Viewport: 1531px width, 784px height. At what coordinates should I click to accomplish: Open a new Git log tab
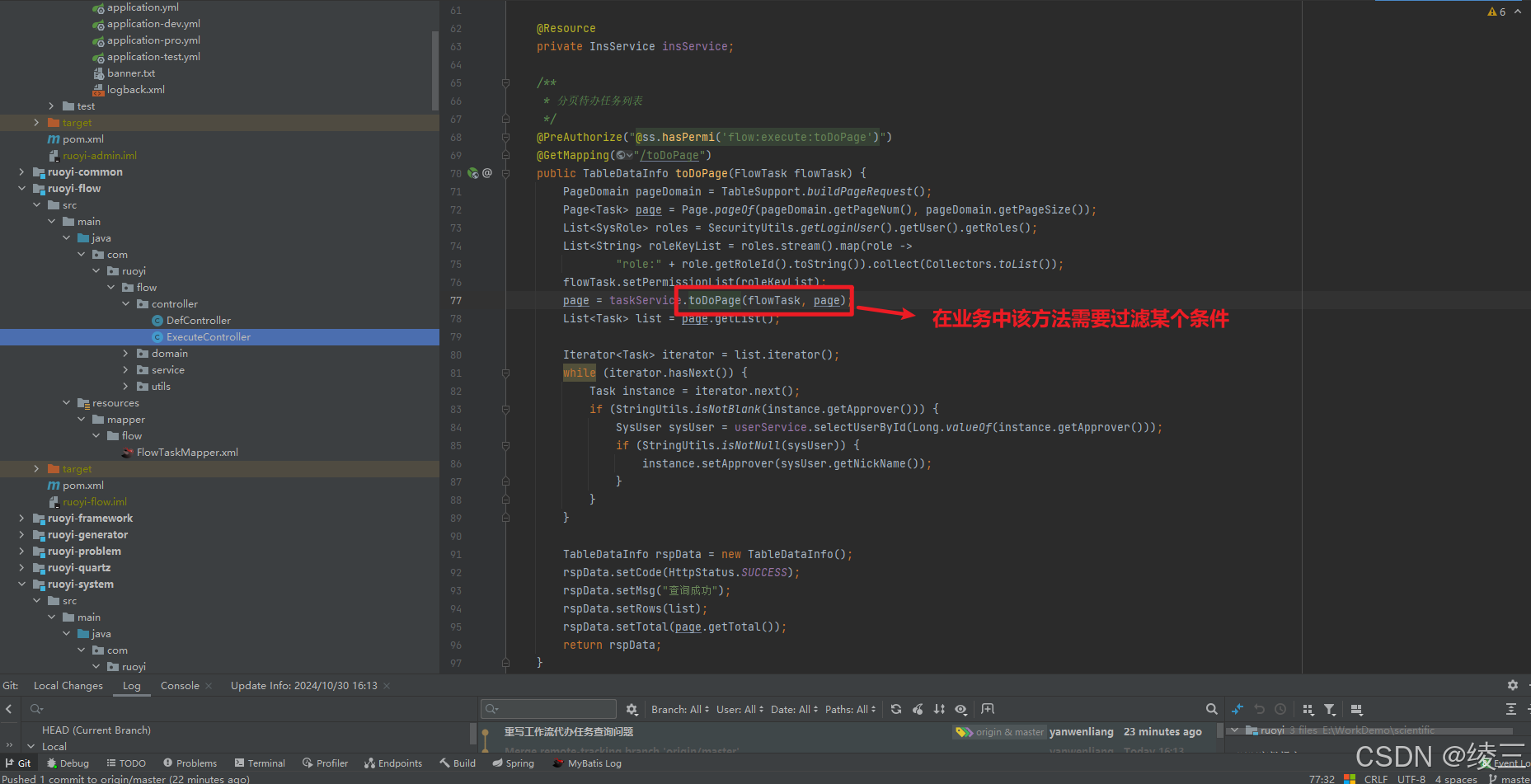click(x=988, y=709)
